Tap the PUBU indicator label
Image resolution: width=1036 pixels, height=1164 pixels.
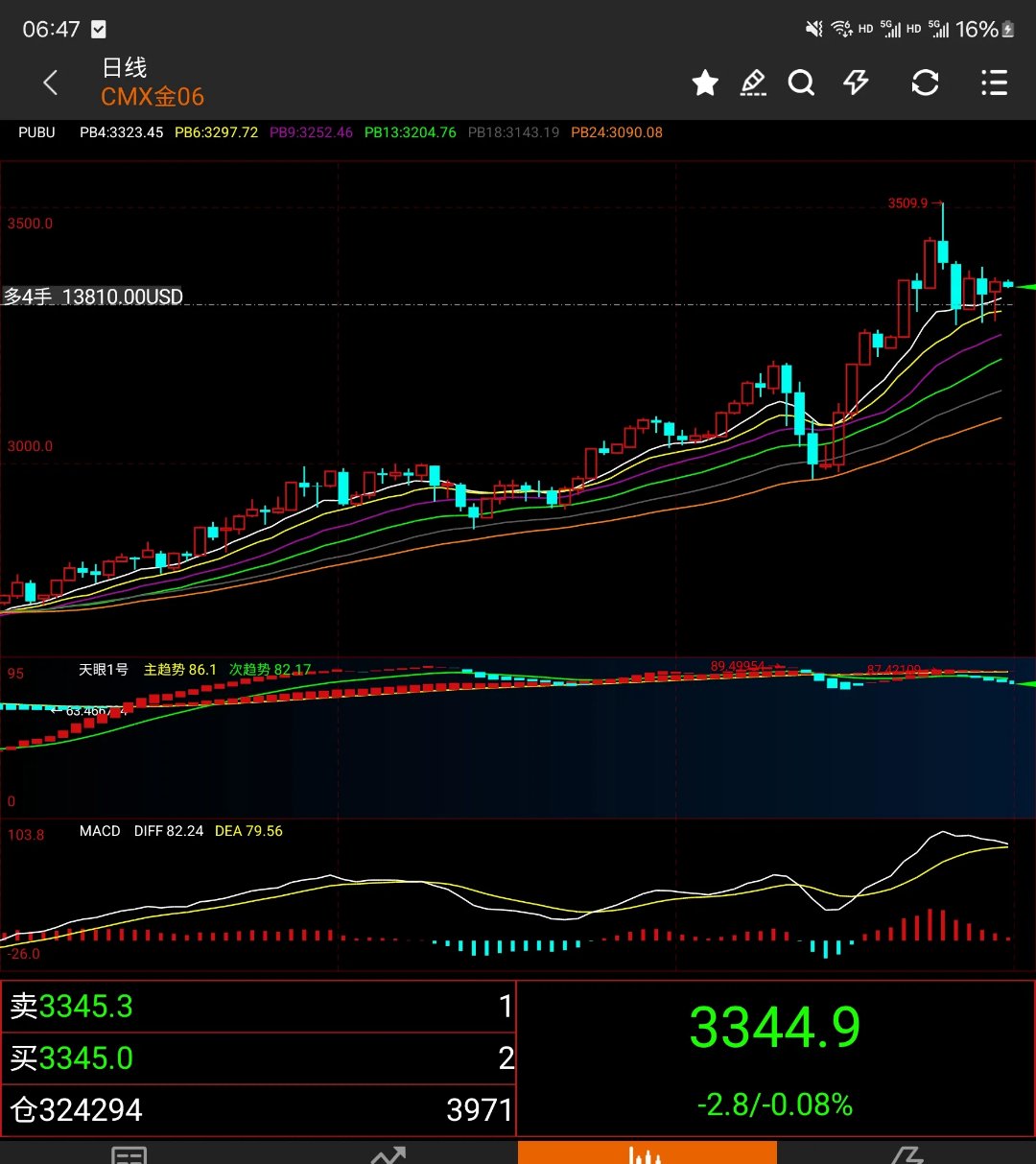(x=37, y=132)
